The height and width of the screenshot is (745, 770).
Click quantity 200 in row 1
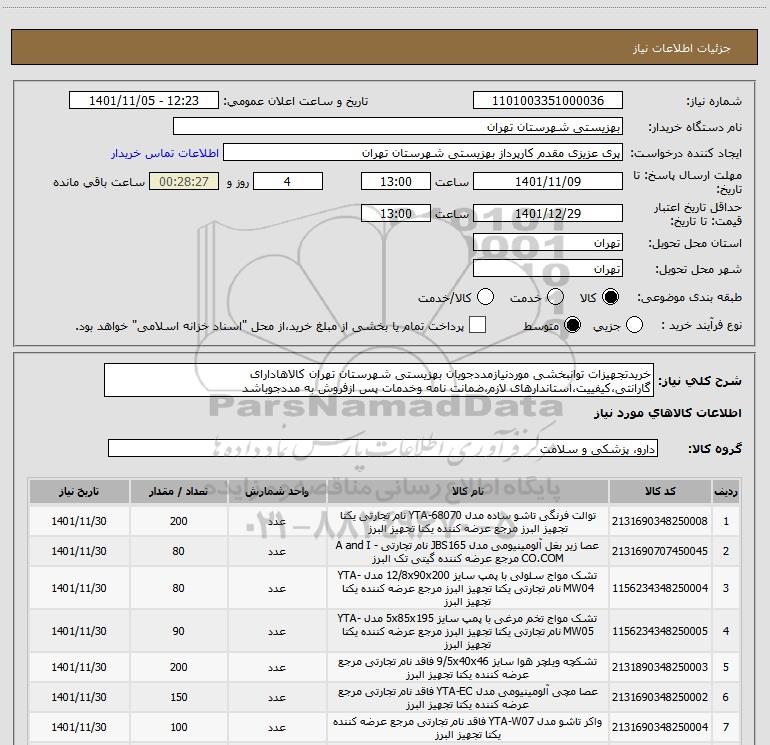[x=178, y=522]
